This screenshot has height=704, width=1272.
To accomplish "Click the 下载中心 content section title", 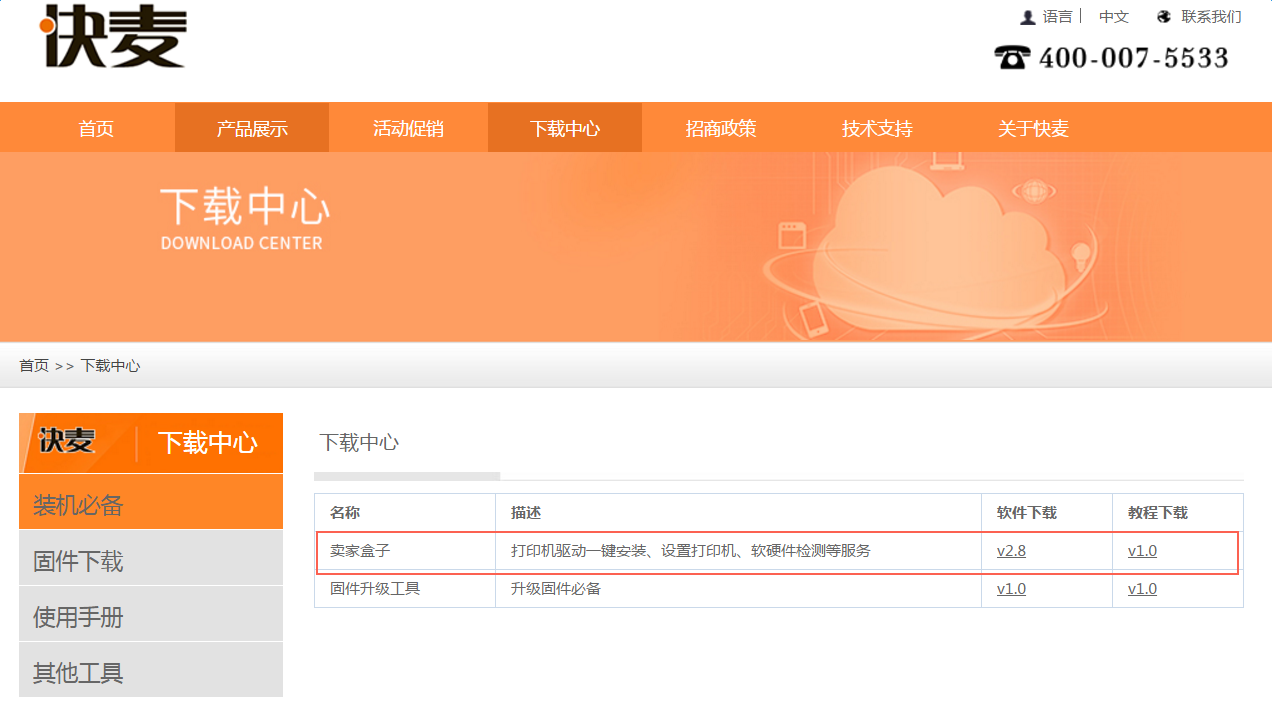I will [x=359, y=443].
